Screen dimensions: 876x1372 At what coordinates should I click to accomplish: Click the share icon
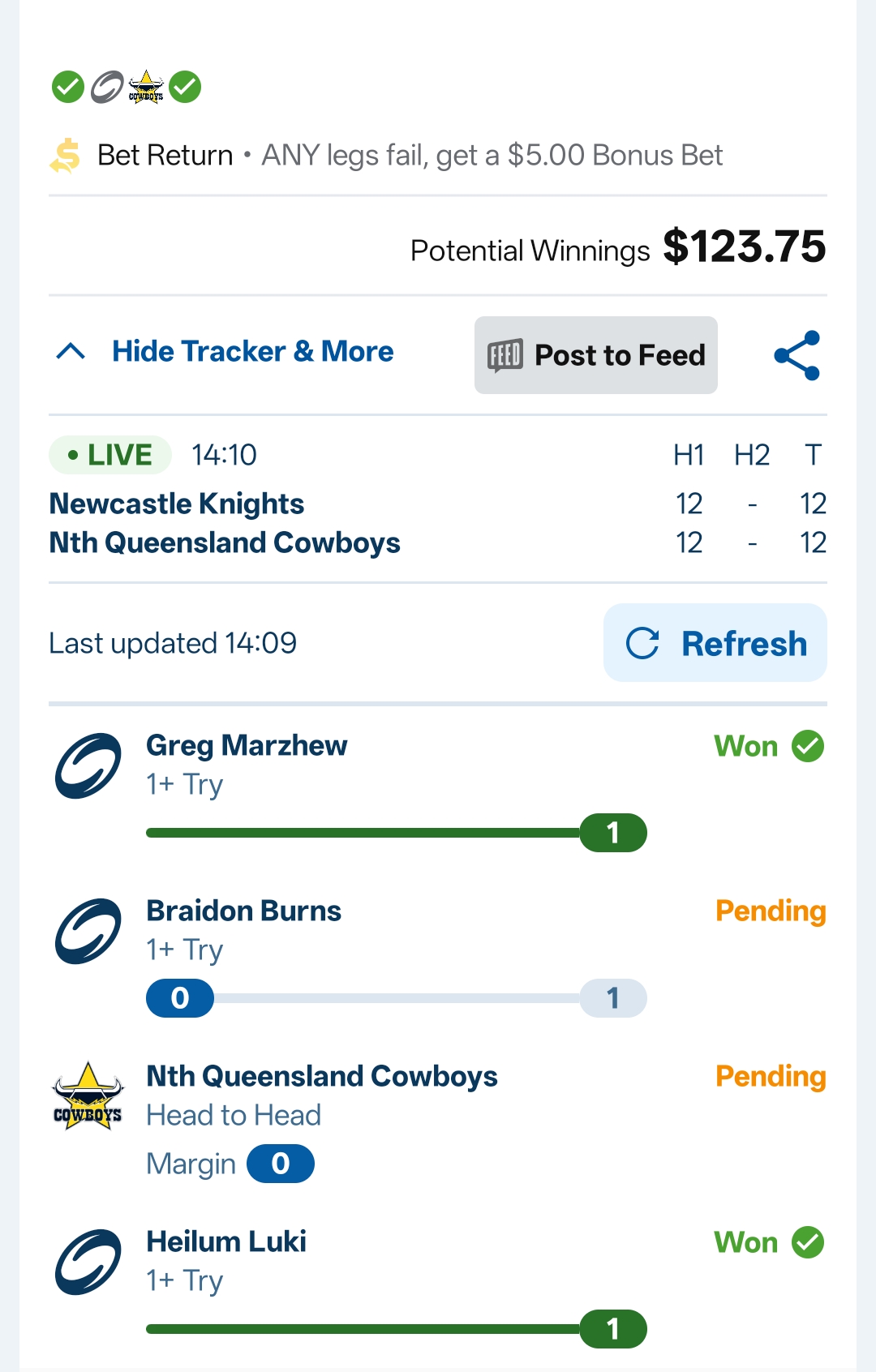(x=797, y=355)
